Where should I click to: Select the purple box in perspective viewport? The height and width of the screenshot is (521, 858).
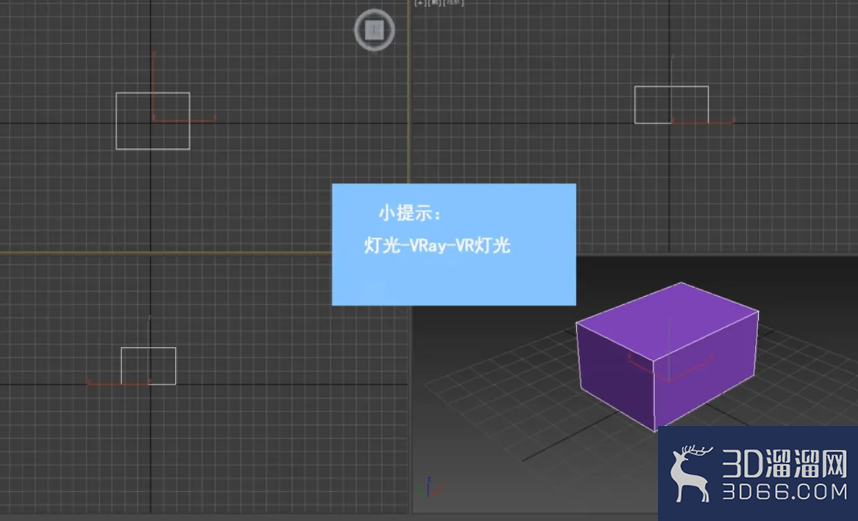point(667,356)
